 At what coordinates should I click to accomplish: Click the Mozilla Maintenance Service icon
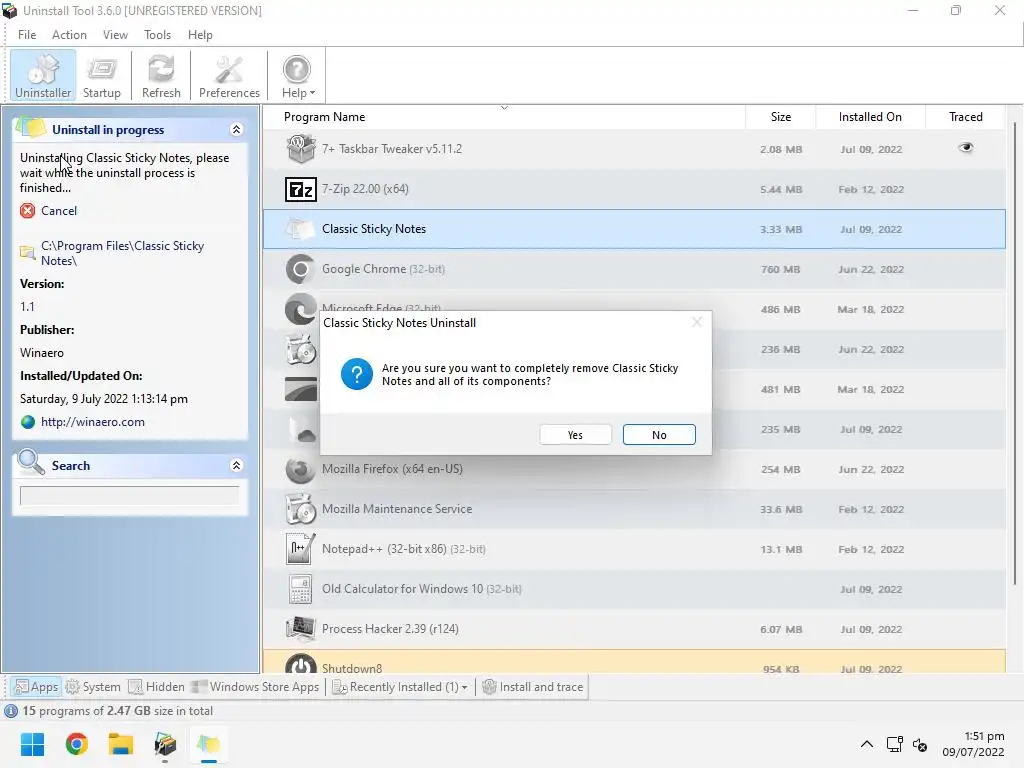(300, 509)
